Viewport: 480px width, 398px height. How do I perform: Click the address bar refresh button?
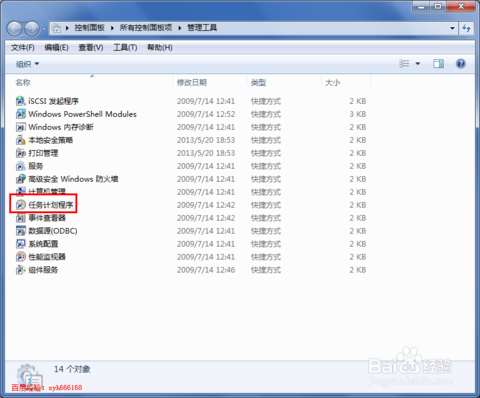pyautogui.click(x=467, y=28)
